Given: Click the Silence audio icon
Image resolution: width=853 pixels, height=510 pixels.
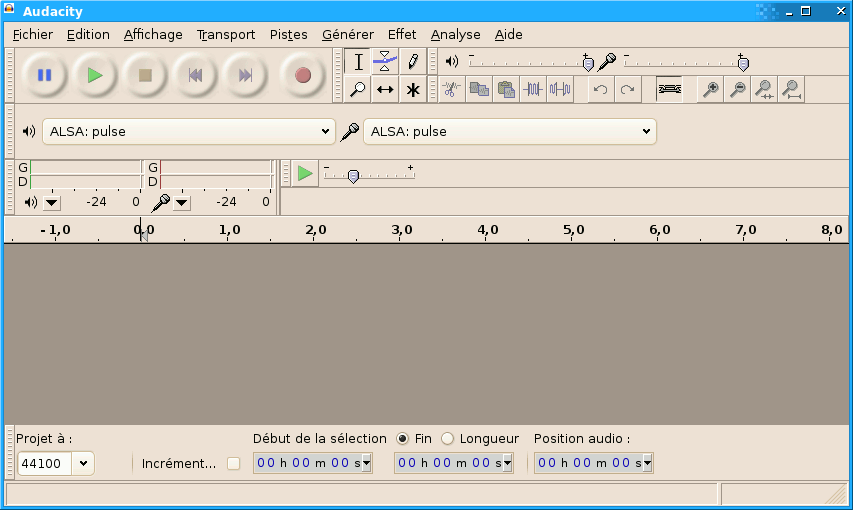Looking at the screenshot, I should coord(560,89).
